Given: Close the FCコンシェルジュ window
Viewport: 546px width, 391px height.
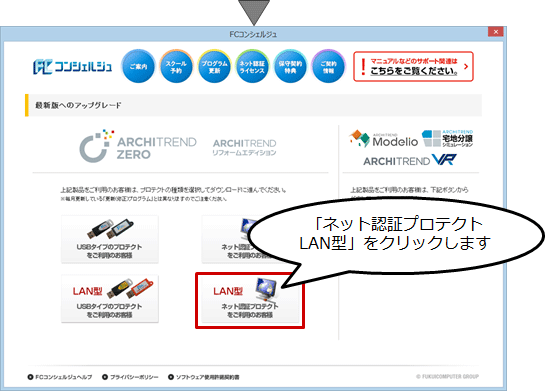Looking at the screenshot, I should tap(496, 32).
